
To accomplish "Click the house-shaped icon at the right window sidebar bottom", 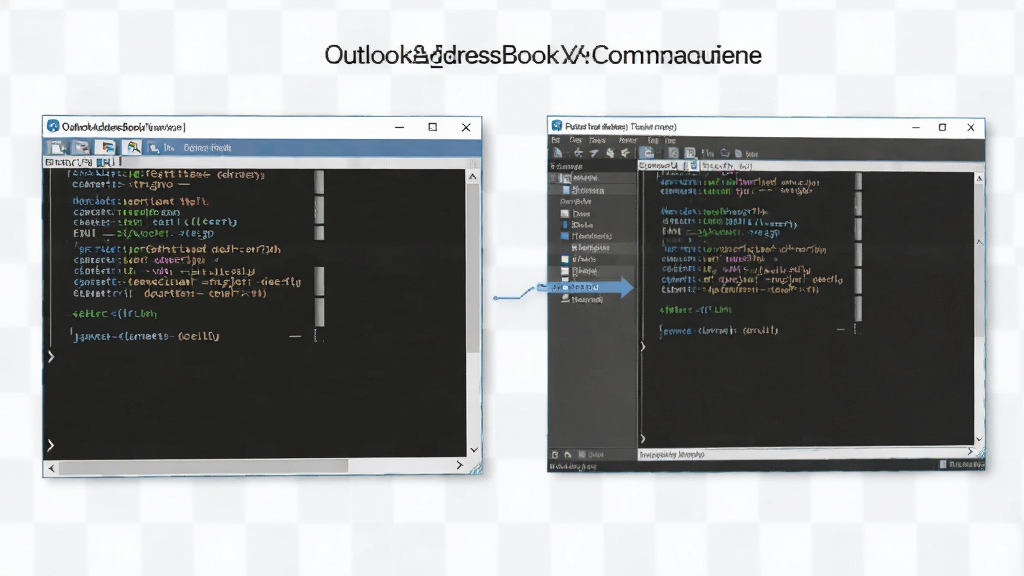I will pos(568,455).
